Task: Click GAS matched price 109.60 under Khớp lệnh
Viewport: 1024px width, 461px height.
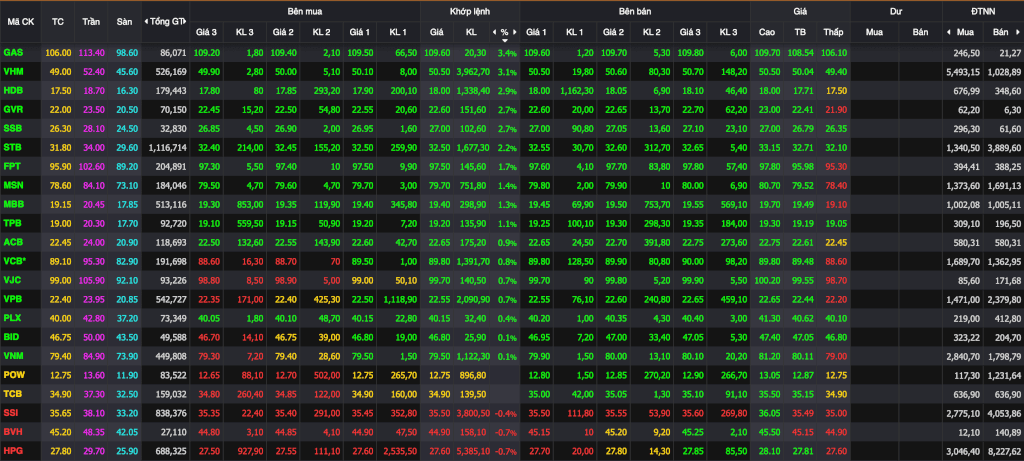Action: [437, 52]
